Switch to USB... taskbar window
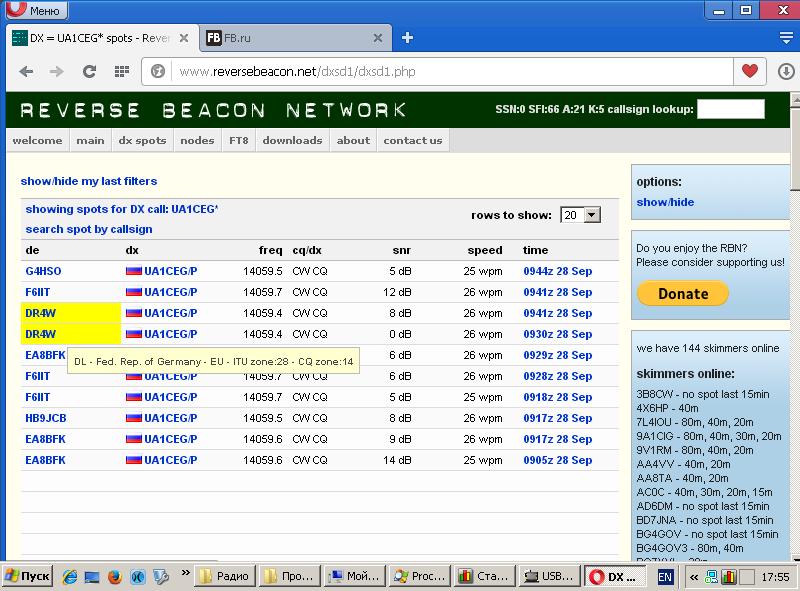The height and width of the screenshot is (591, 800). point(549,577)
